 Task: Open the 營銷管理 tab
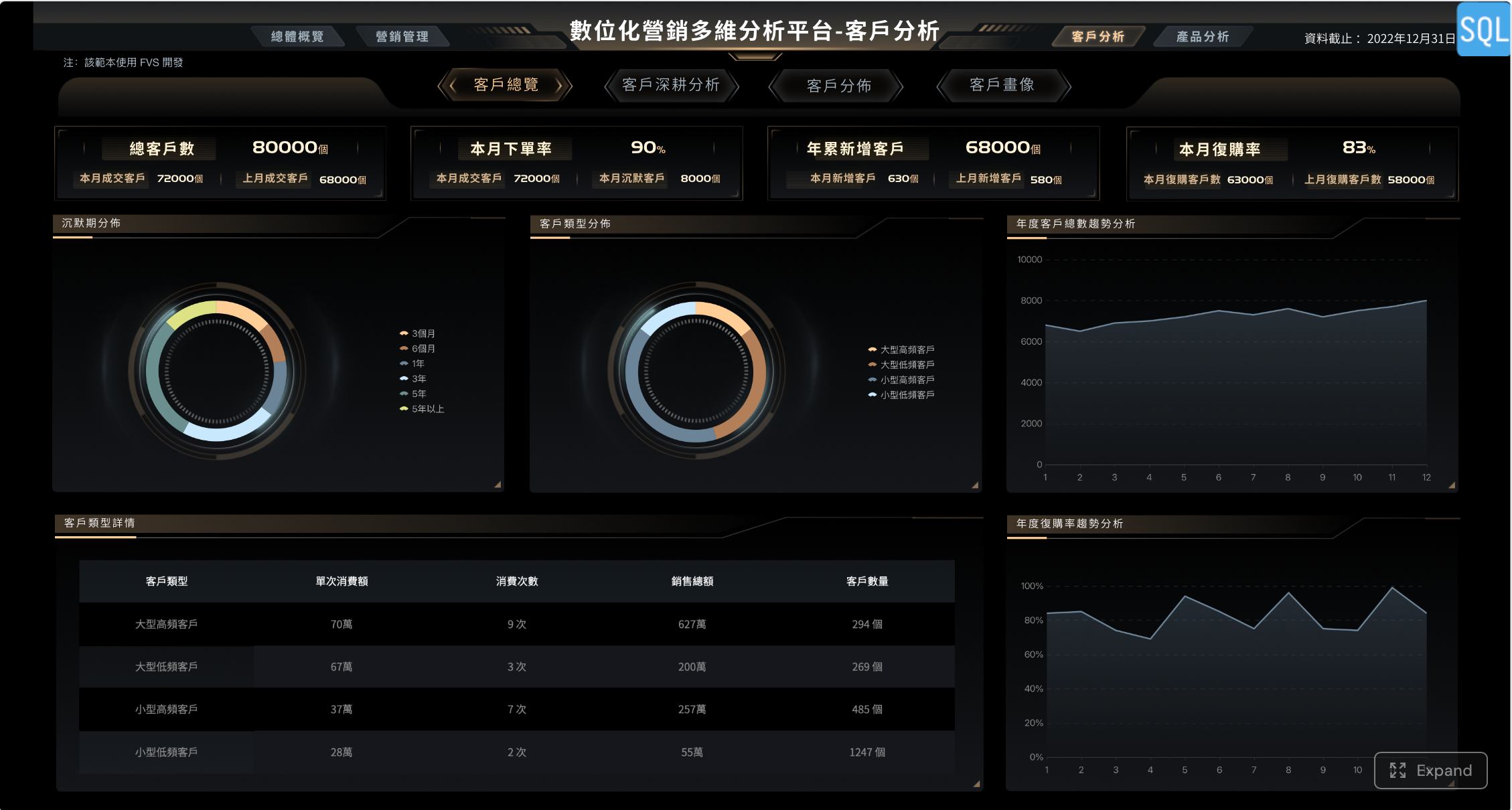tap(402, 37)
